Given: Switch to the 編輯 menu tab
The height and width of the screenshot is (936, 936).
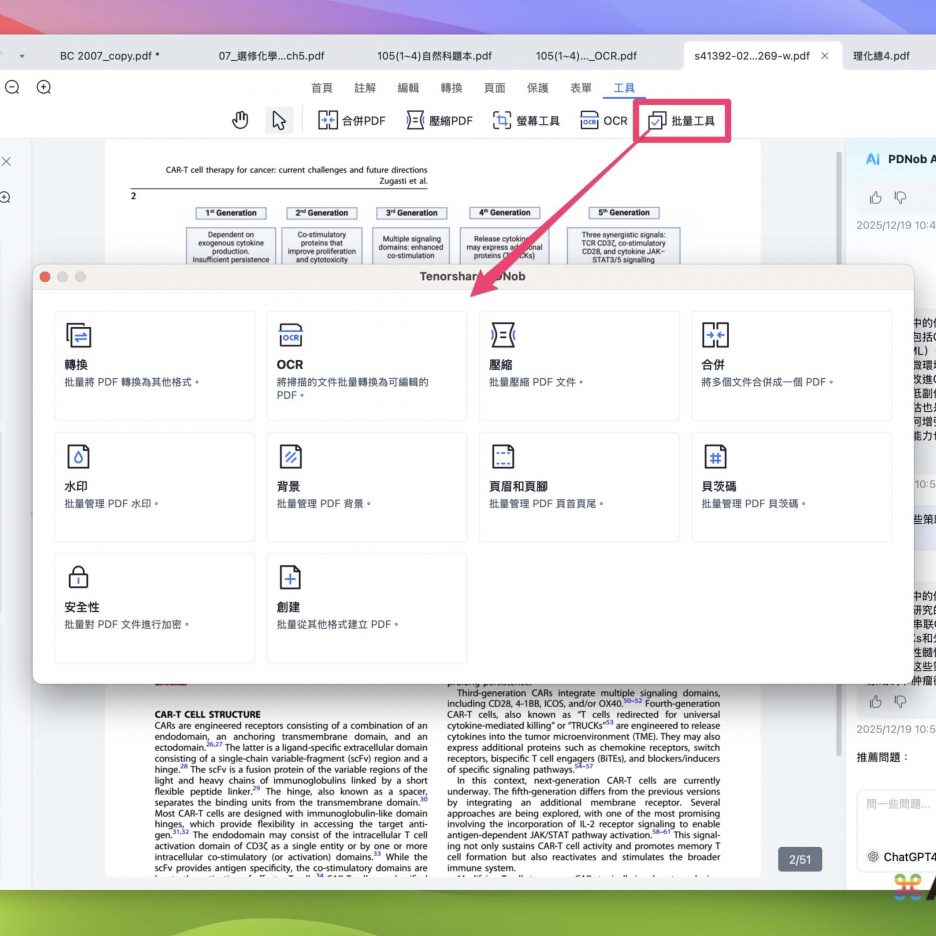Looking at the screenshot, I should [408, 88].
